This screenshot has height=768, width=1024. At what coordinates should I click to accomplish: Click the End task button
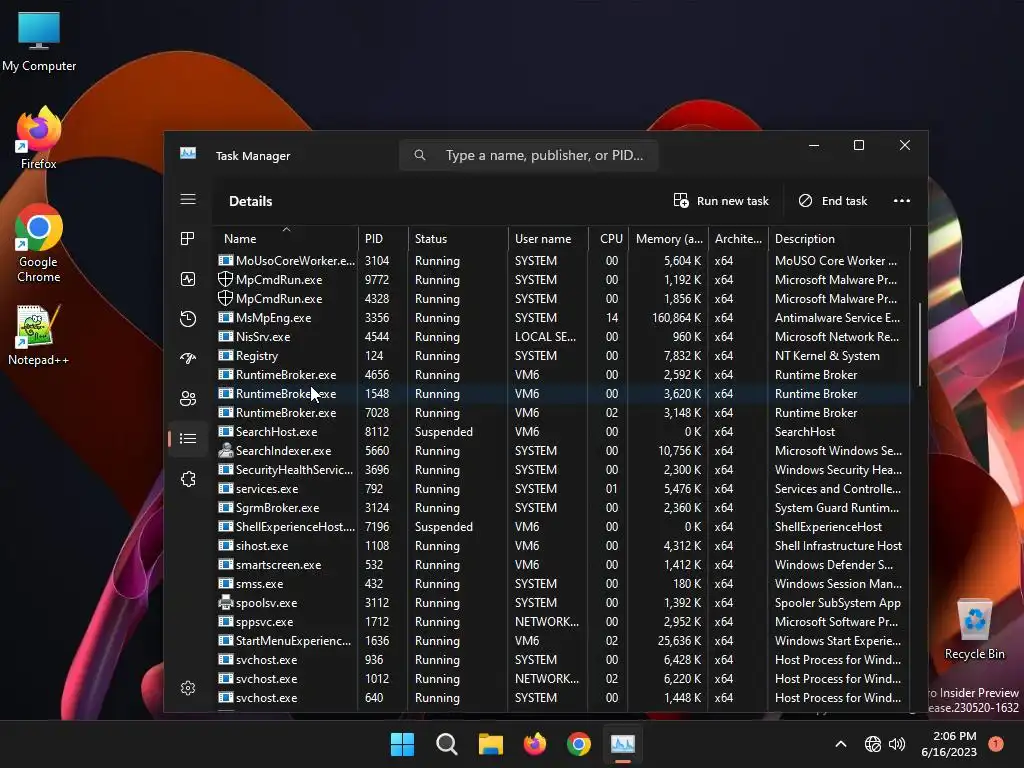click(x=833, y=200)
